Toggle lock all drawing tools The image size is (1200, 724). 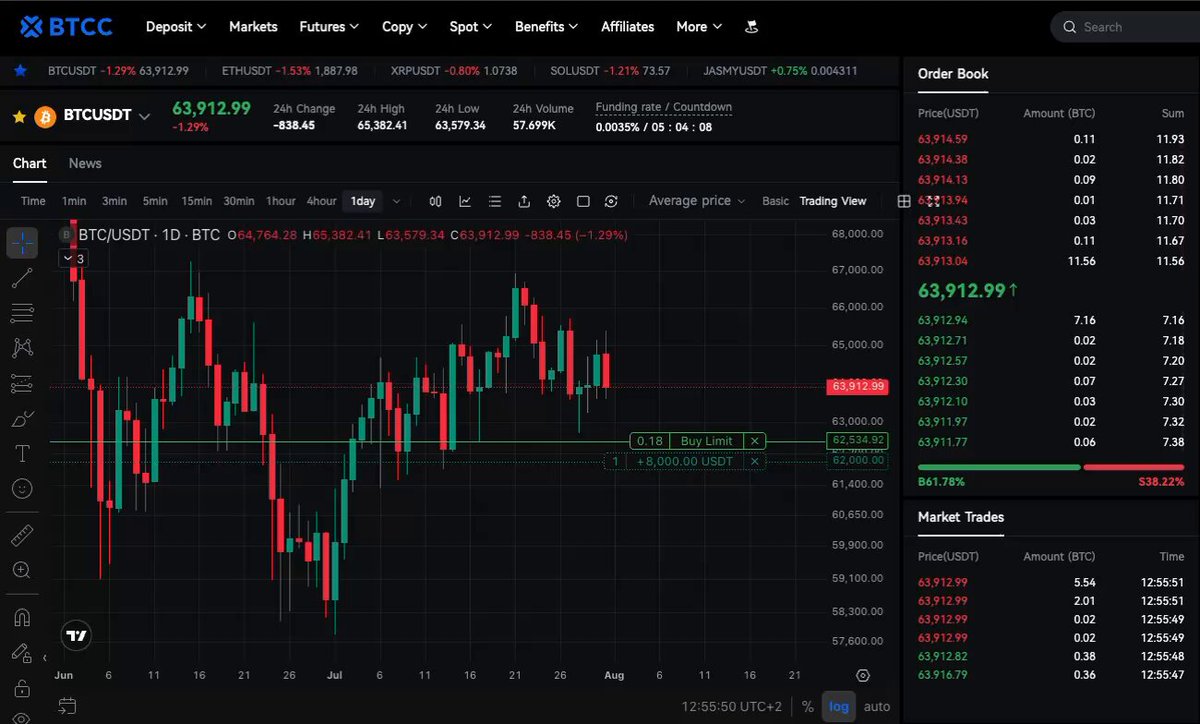point(22,688)
